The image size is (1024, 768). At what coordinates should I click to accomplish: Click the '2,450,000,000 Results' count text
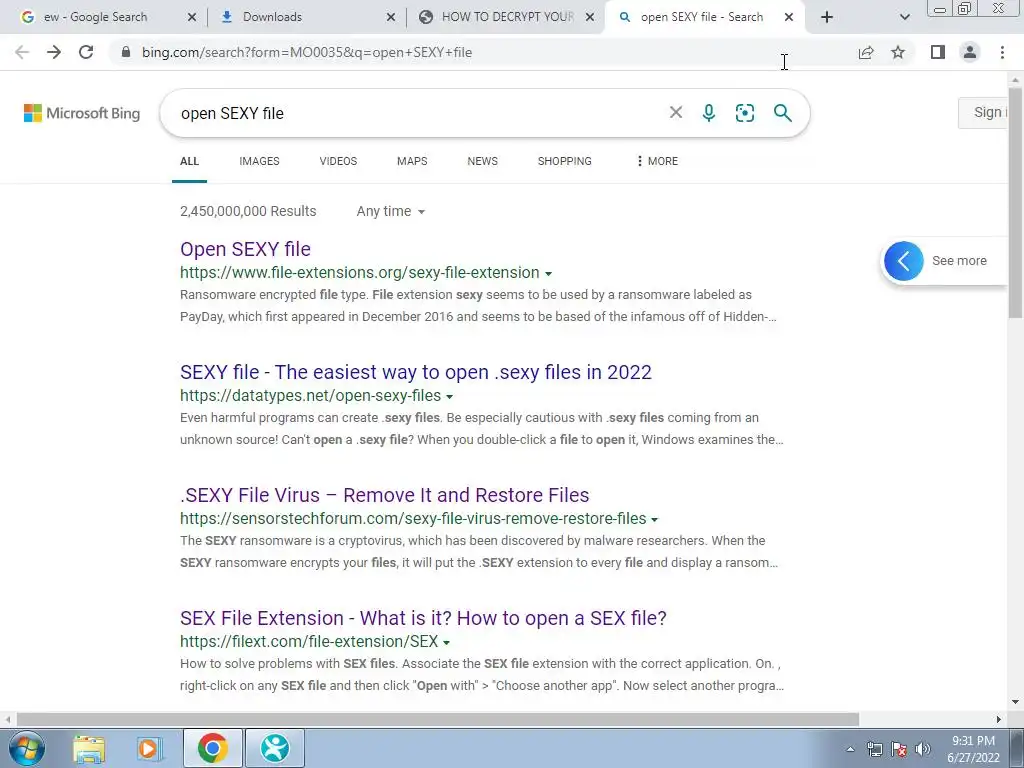(248, 211)
